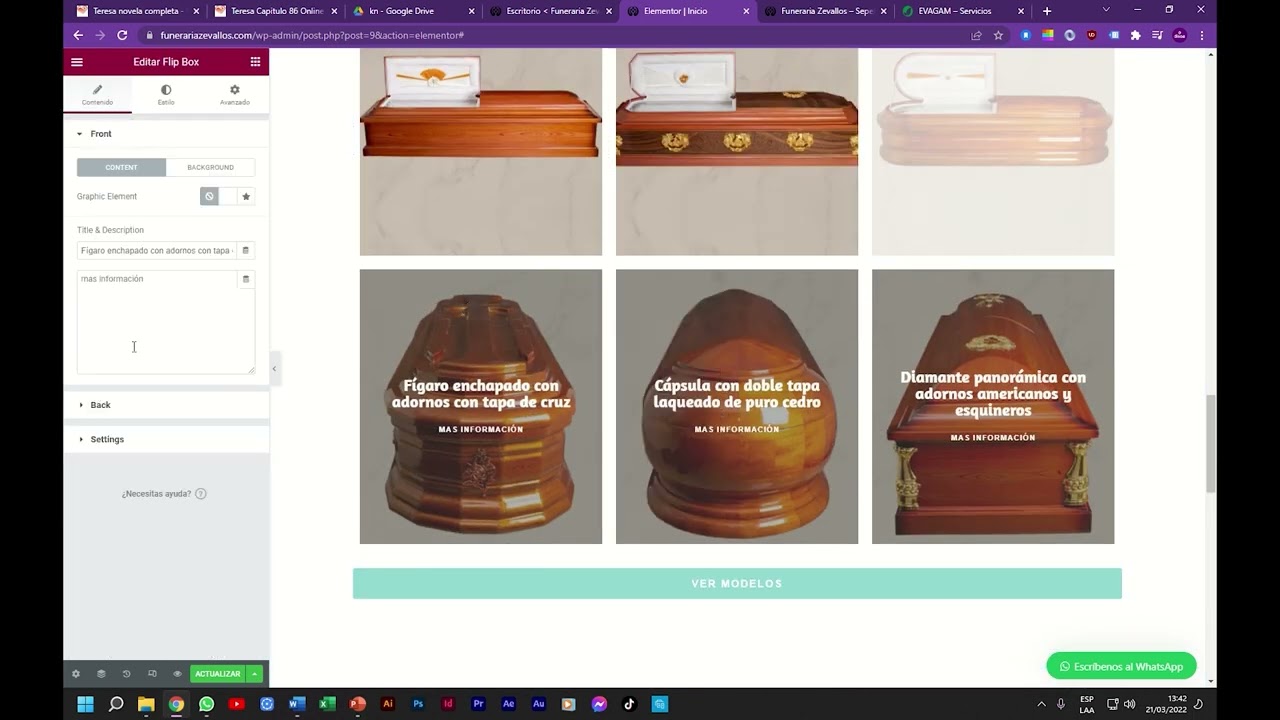Open Elementor page settings gear

click(x=75, y=674)
